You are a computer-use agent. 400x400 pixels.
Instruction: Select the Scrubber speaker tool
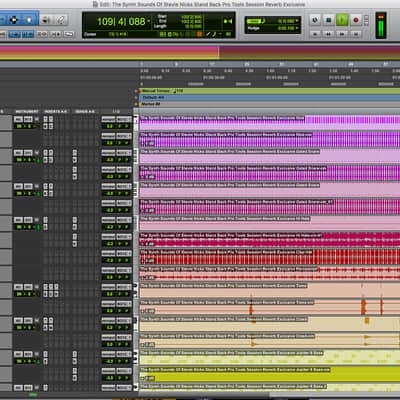click(x=46, y=20)
